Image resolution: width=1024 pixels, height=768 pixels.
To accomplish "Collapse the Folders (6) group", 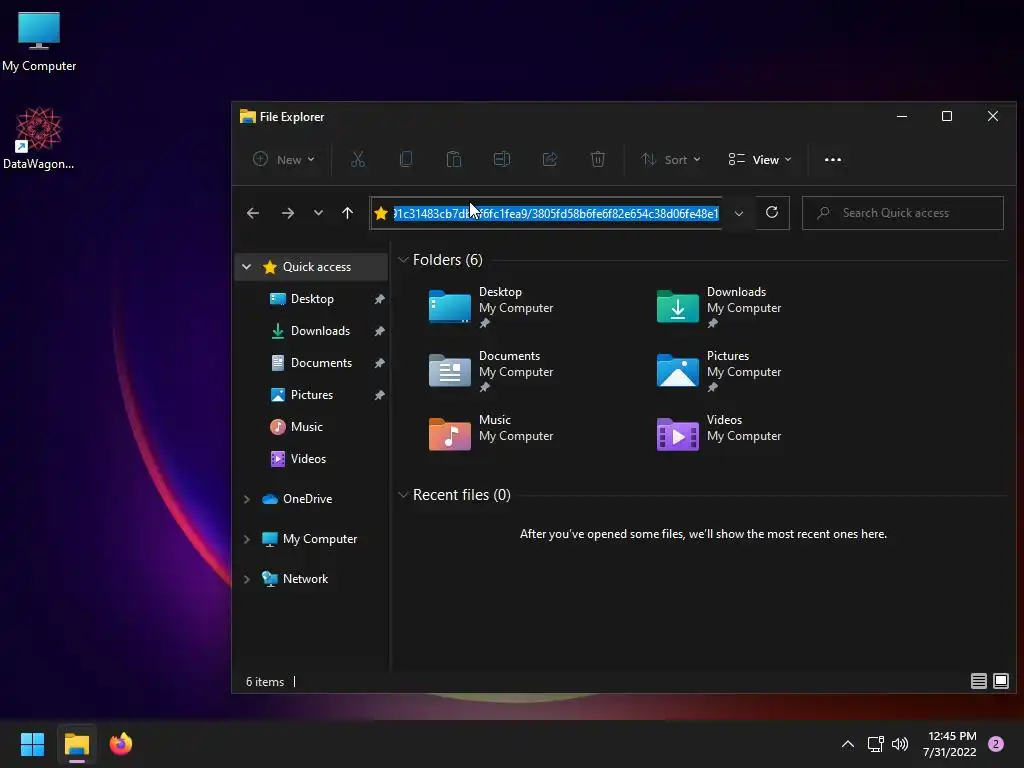I will pyautogui.click(x=403, y=260).
